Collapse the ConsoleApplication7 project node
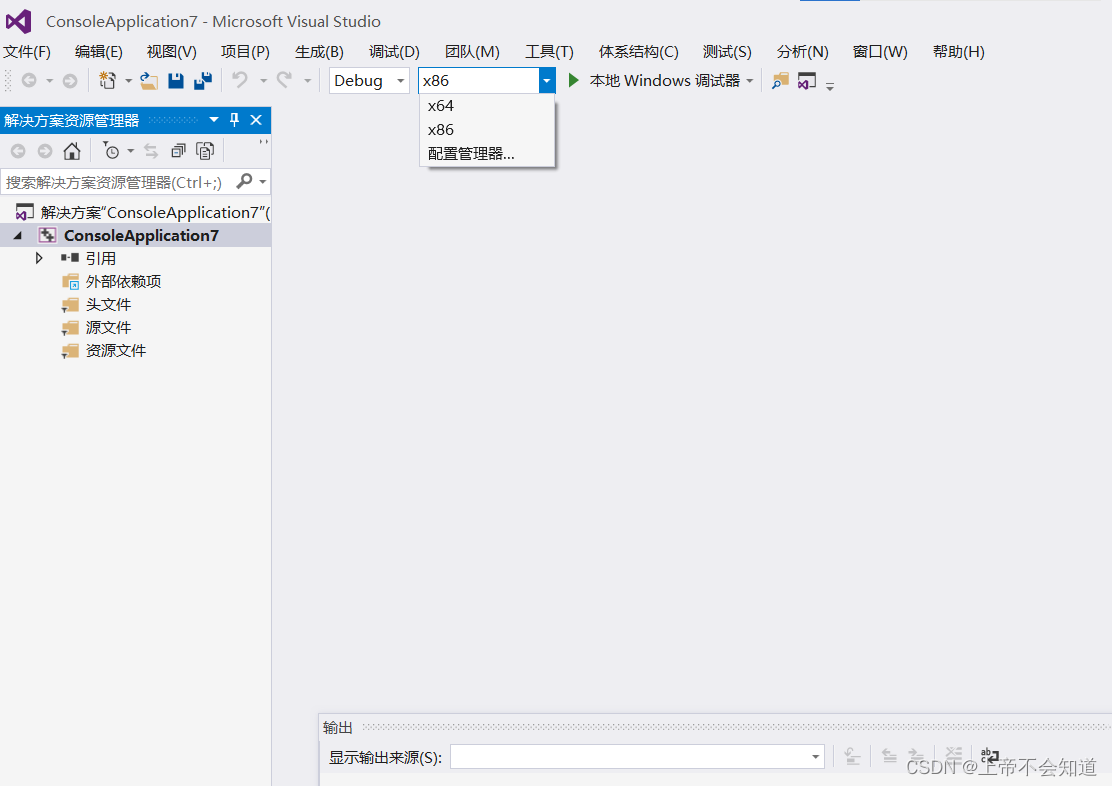Screen dimensions: 1112x786 coord(18,236)
